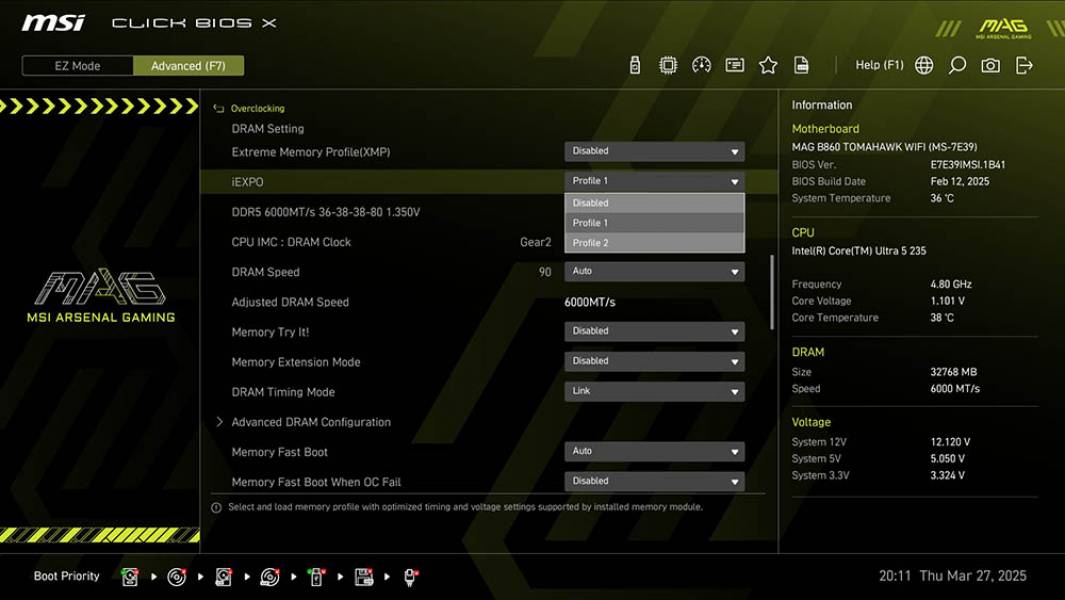1065x600 pixels.
Task: Select DRAM Timing Mode label
Action: click(x=283, y=392)
